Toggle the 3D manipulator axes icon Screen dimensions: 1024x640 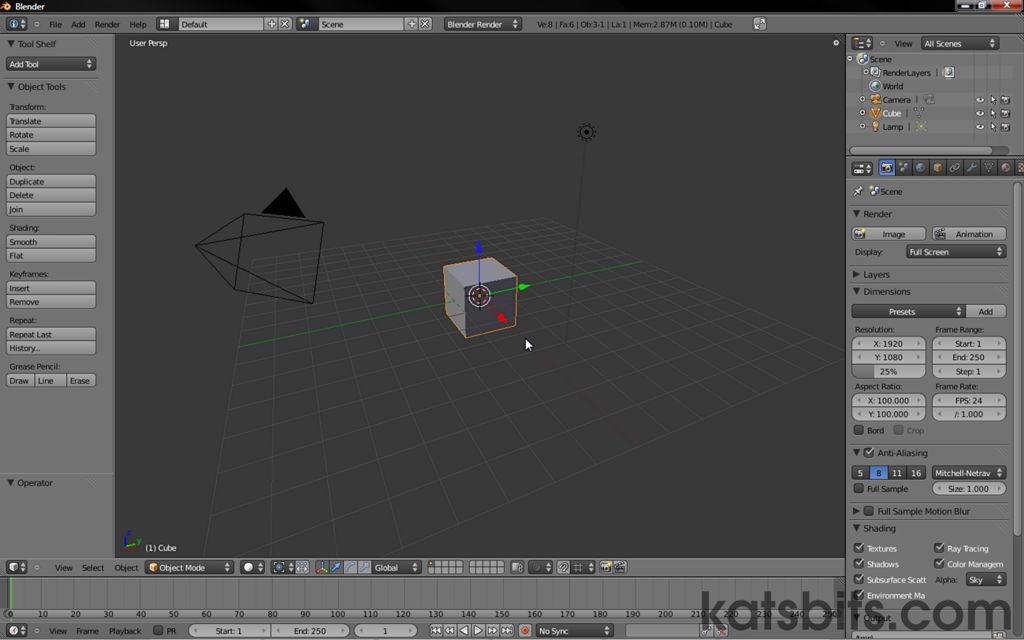(x=321, y=568)
